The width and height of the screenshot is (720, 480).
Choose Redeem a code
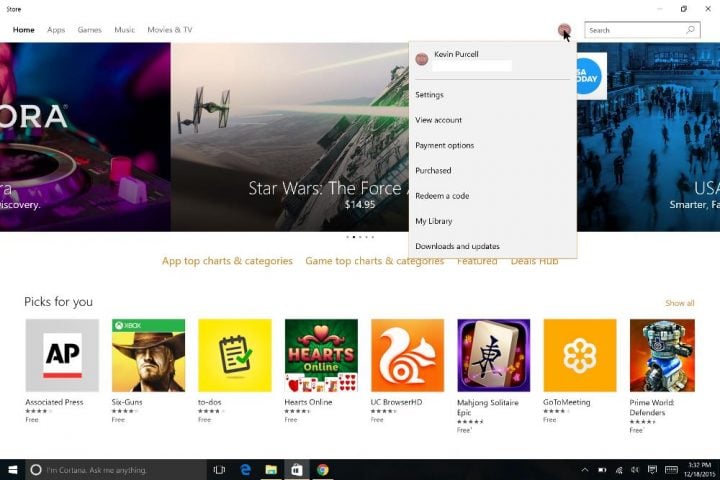[x=493, y=196]
